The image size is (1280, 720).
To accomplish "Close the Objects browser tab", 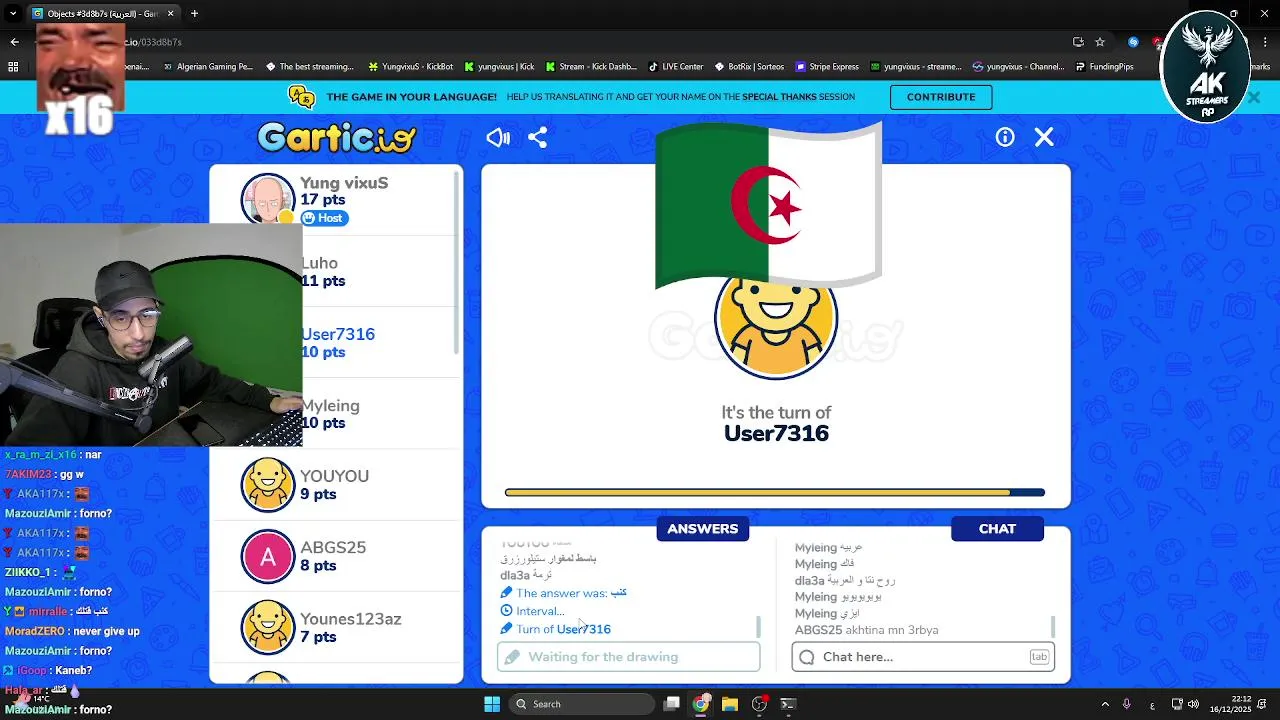I will 170,13.
